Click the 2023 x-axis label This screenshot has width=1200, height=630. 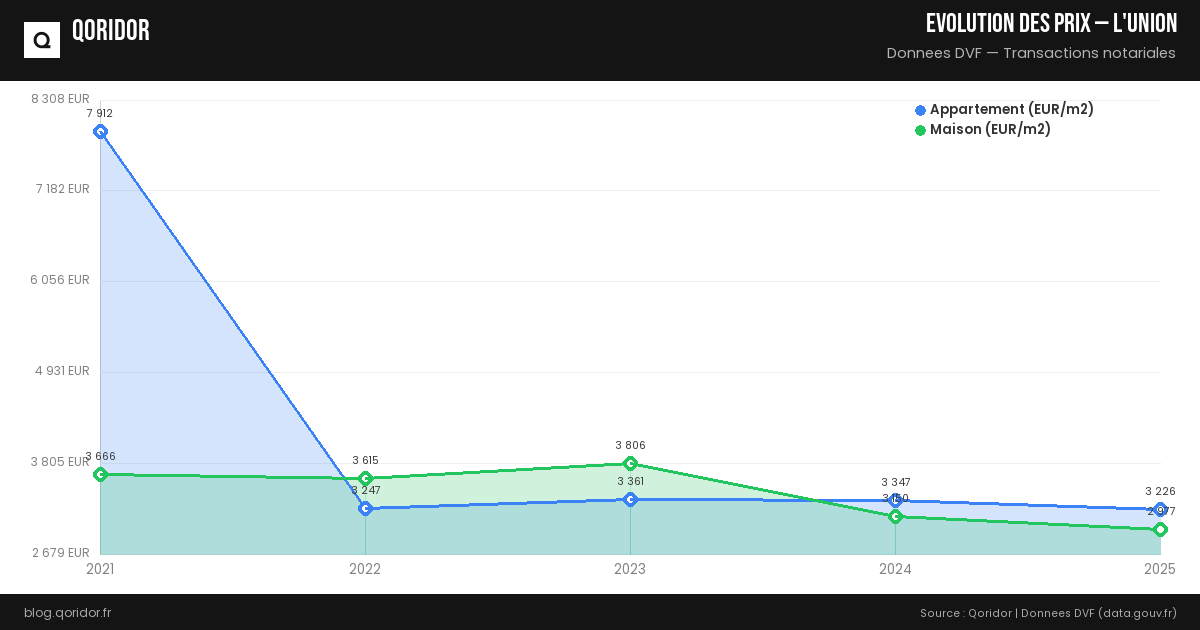630,569
